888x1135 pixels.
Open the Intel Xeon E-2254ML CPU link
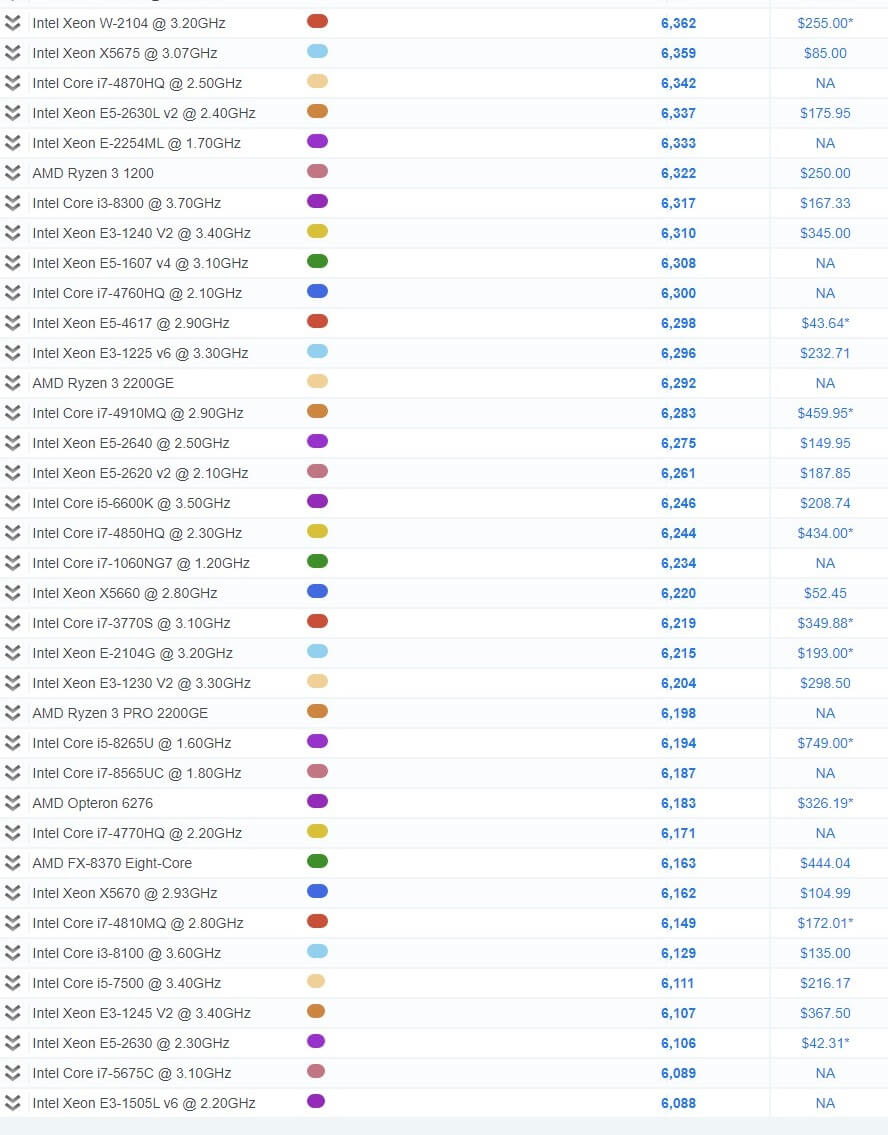click(x=136, y=143)
